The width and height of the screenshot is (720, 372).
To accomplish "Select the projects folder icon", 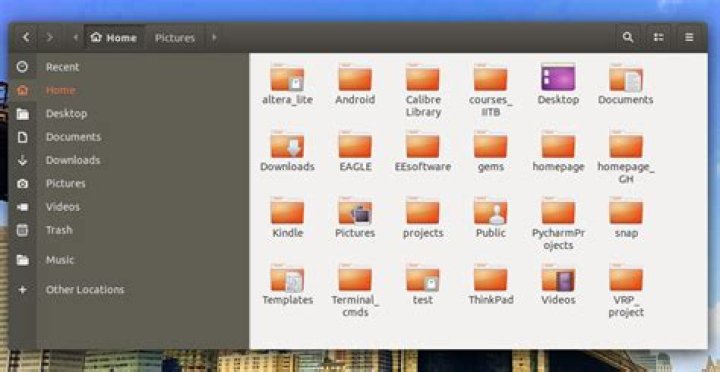I will [x=423, y=211].
